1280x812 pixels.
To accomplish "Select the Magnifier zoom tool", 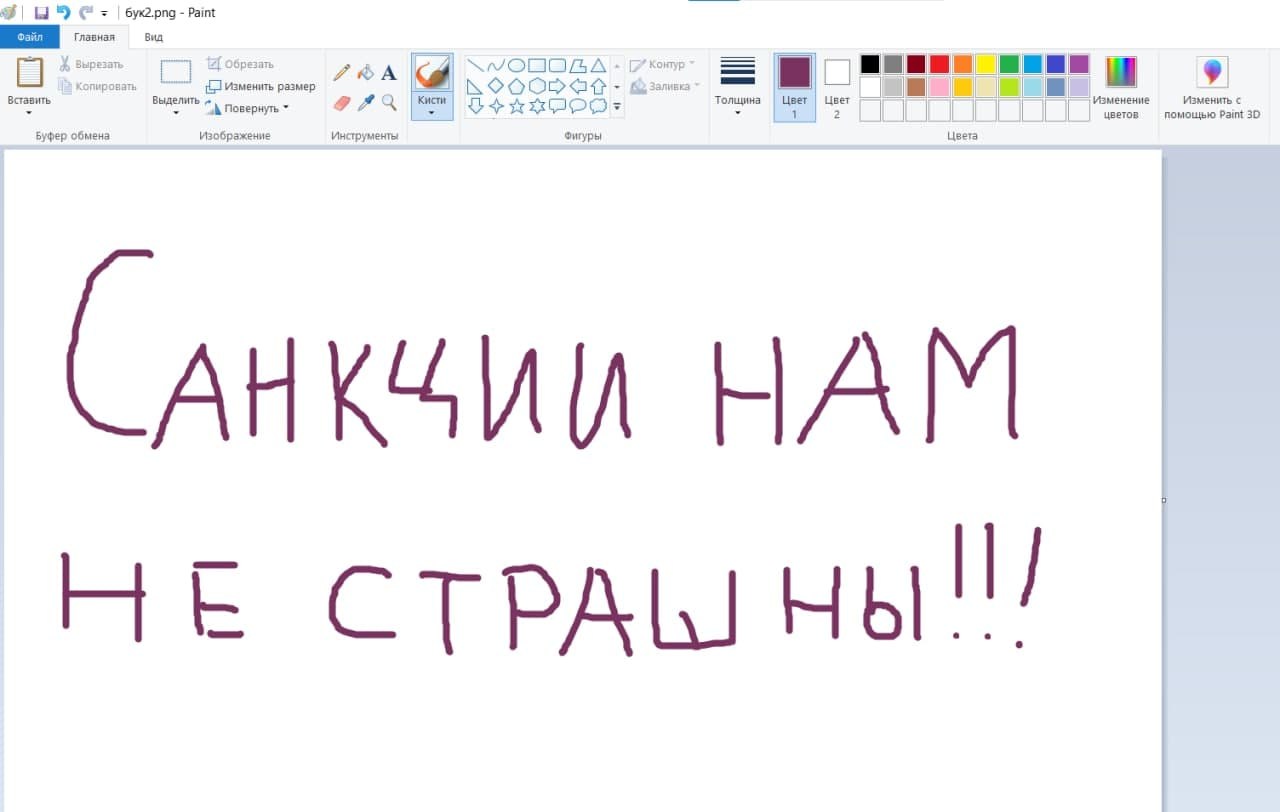I will (x=389, y=103).
